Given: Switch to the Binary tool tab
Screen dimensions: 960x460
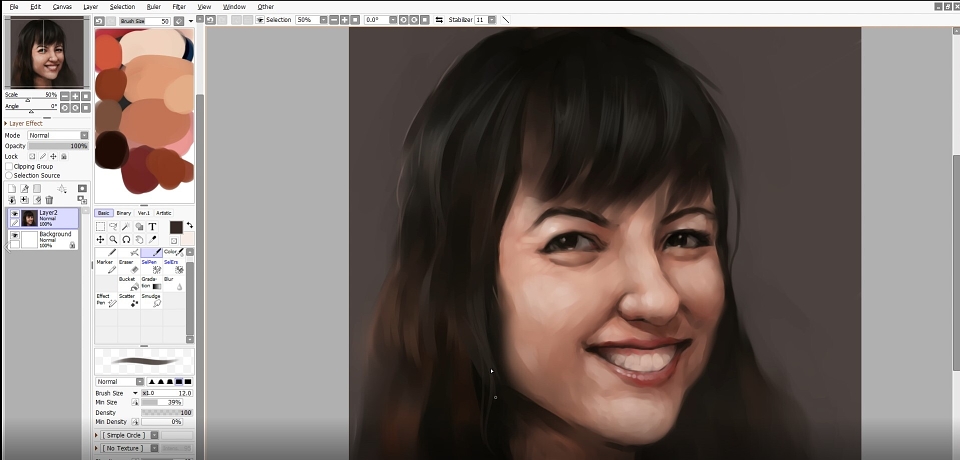Looking at the screenshot, I should [124, 213].
